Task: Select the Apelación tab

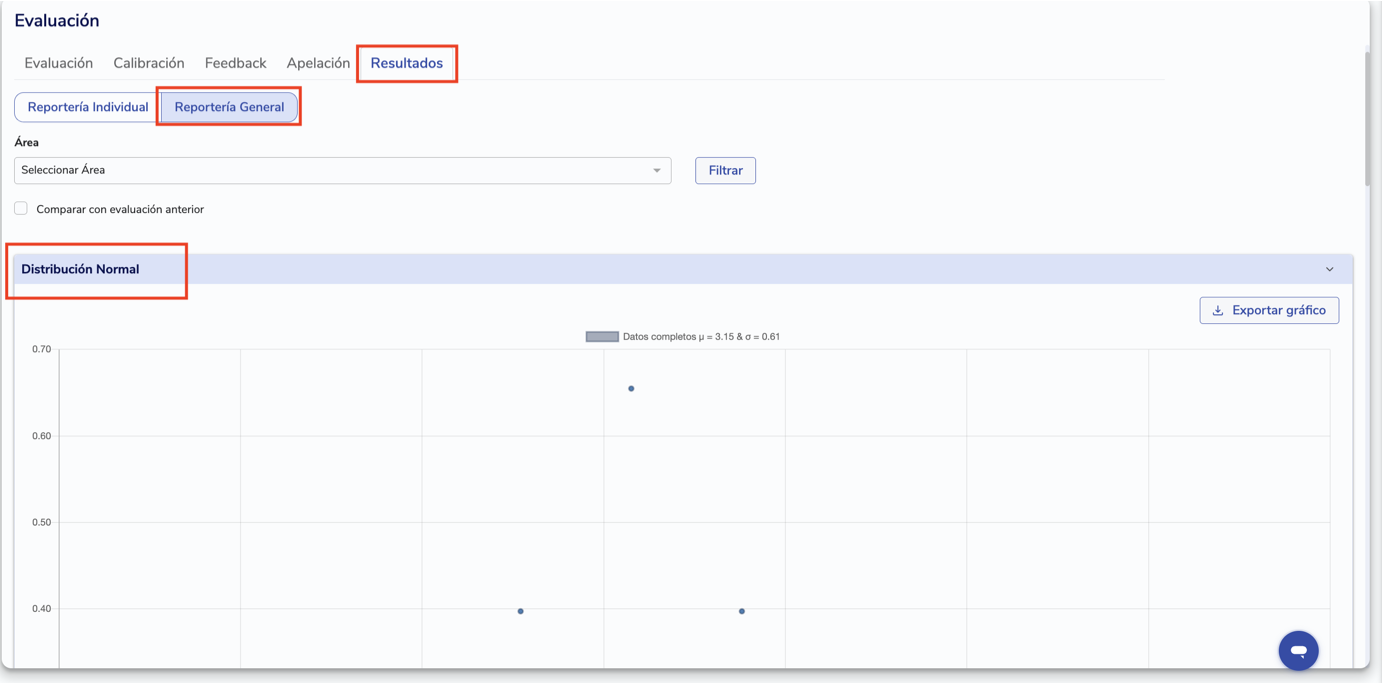Action: point(318,63)
